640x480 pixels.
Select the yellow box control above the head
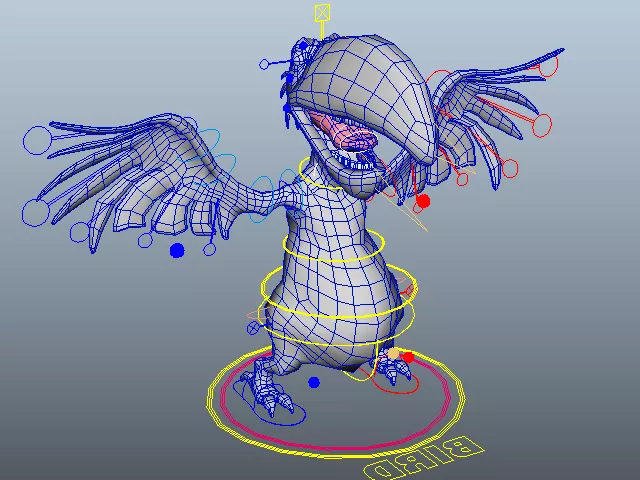pyautogui.click(x=322, y=13)
